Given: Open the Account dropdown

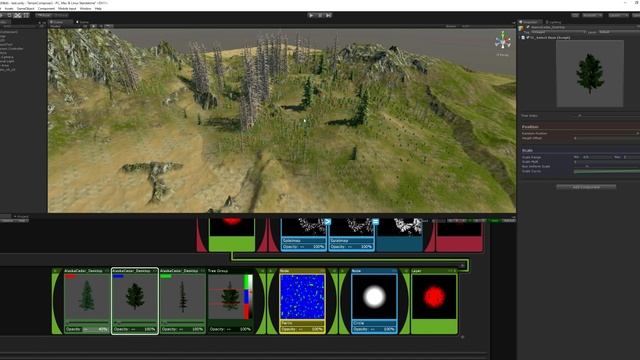Looking at the screenshot, I should [x=592, y=15].
